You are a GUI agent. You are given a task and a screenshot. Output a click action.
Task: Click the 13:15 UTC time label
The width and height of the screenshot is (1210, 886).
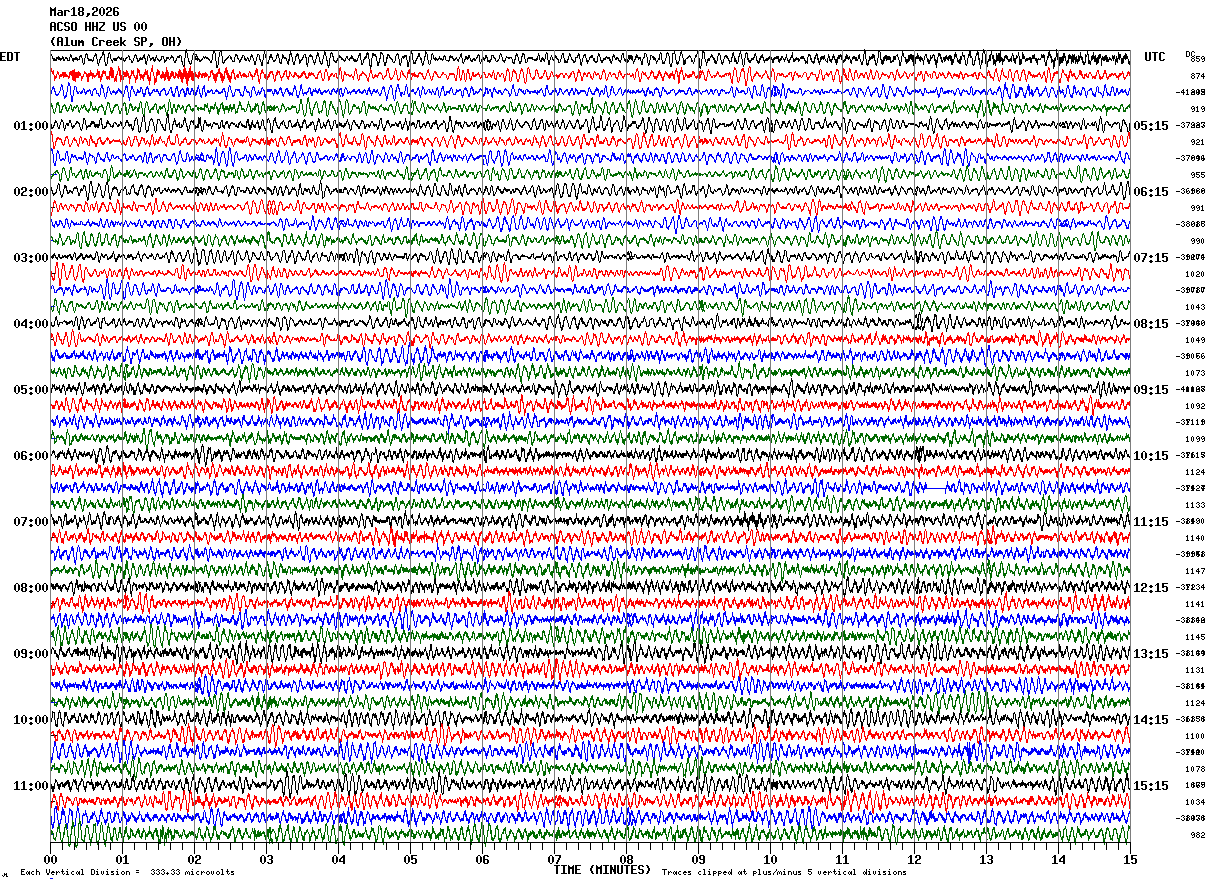click(x=1151, y=654)
